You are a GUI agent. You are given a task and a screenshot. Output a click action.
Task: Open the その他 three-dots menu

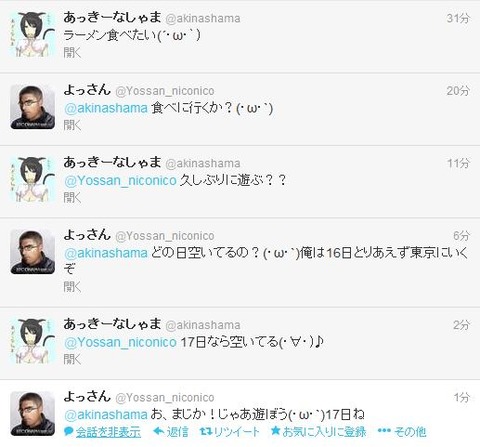point(384,431)
